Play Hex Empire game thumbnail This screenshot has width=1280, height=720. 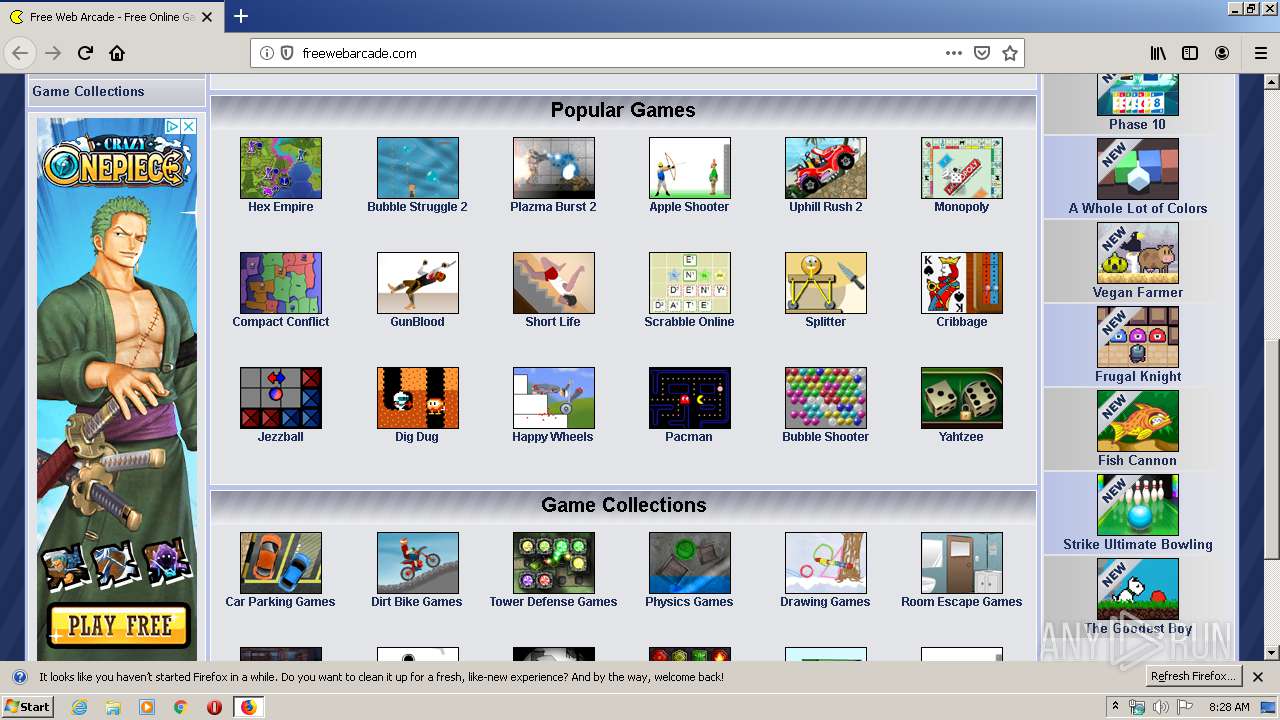coord(281,168)
